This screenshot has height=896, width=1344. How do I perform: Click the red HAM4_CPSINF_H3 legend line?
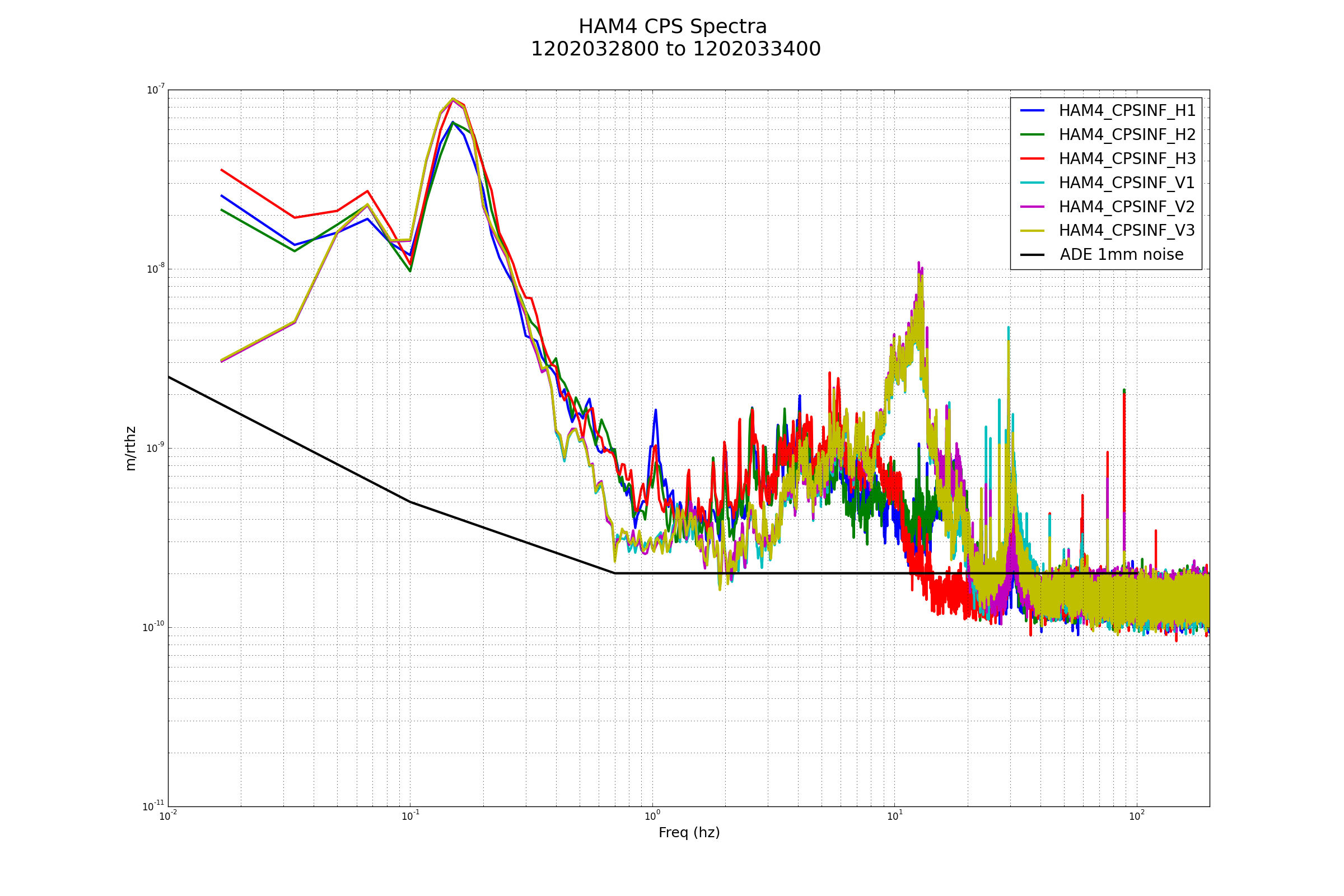pos(1032,158)
